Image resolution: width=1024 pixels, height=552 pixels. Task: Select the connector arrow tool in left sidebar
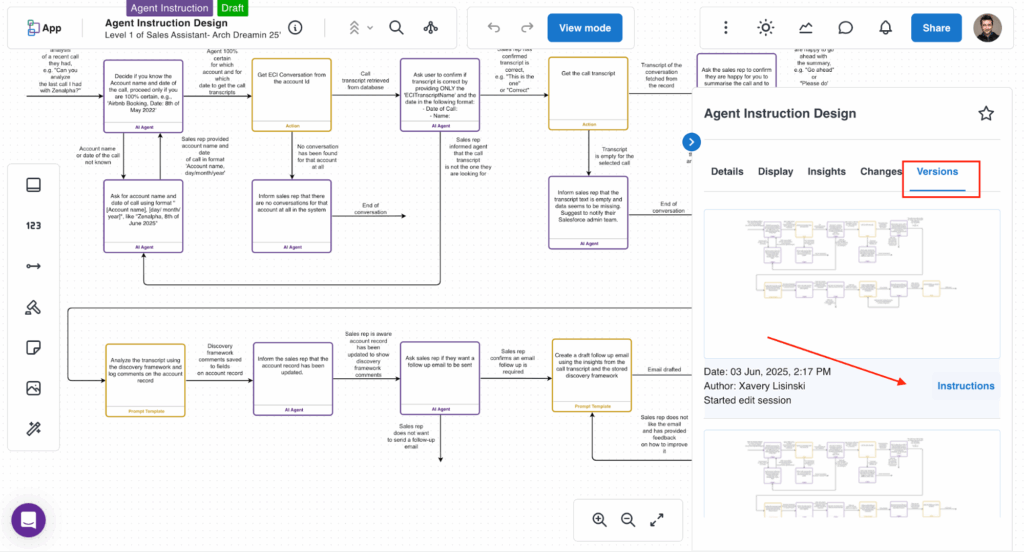[x=33, y=266]
